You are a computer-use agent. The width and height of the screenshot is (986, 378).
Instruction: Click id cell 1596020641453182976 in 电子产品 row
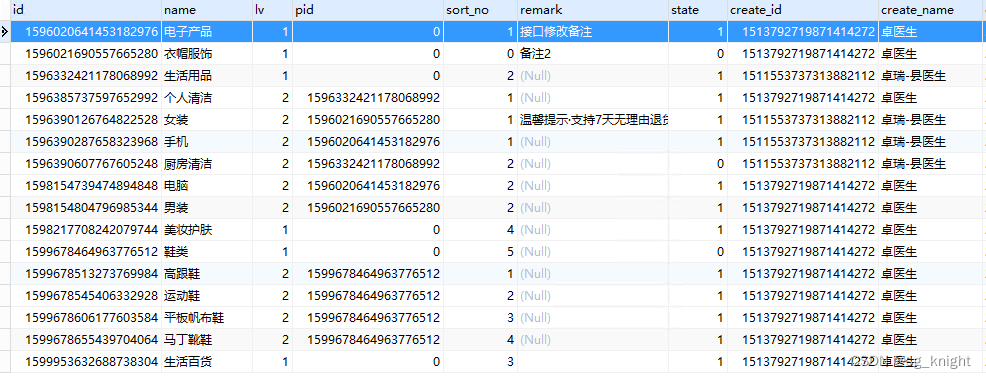(86, 31)
